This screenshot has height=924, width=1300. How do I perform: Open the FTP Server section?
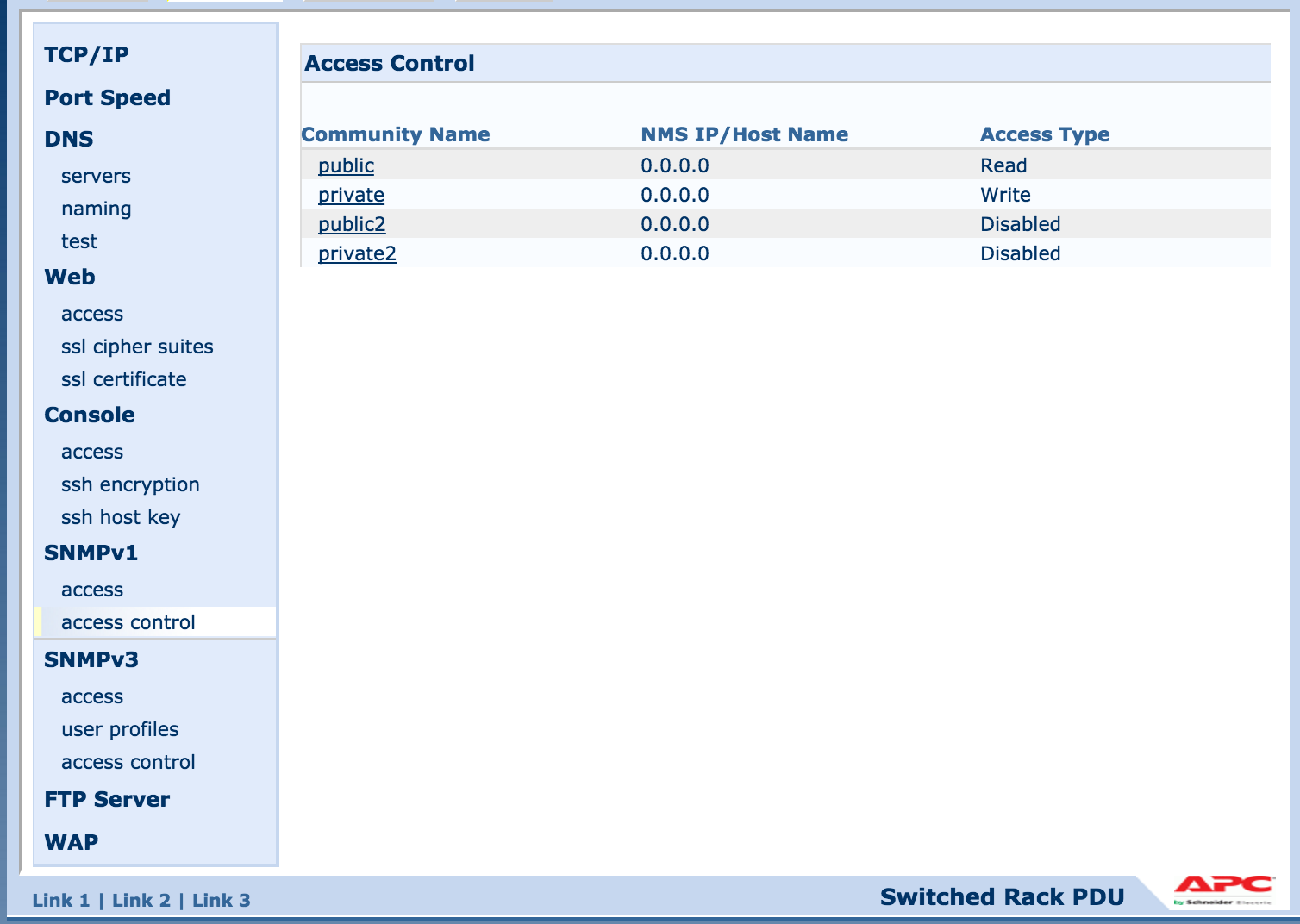(x=107, y=799)
